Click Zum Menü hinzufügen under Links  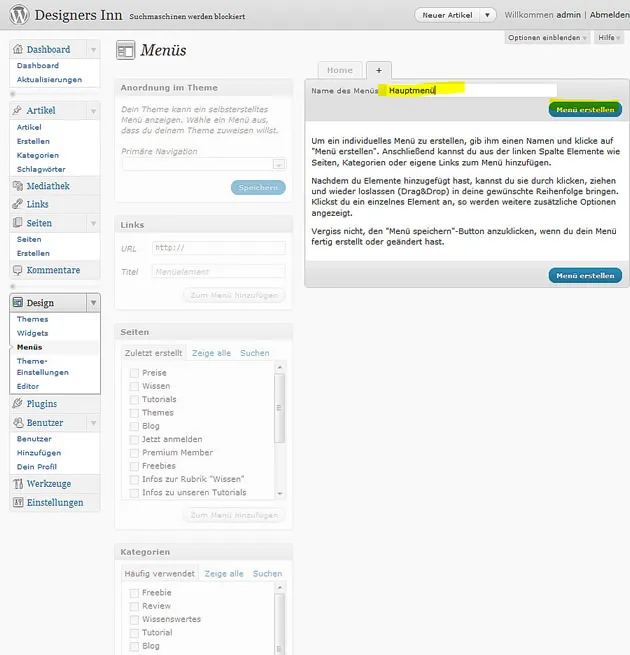pyautogui.click(x=234, y=295)
